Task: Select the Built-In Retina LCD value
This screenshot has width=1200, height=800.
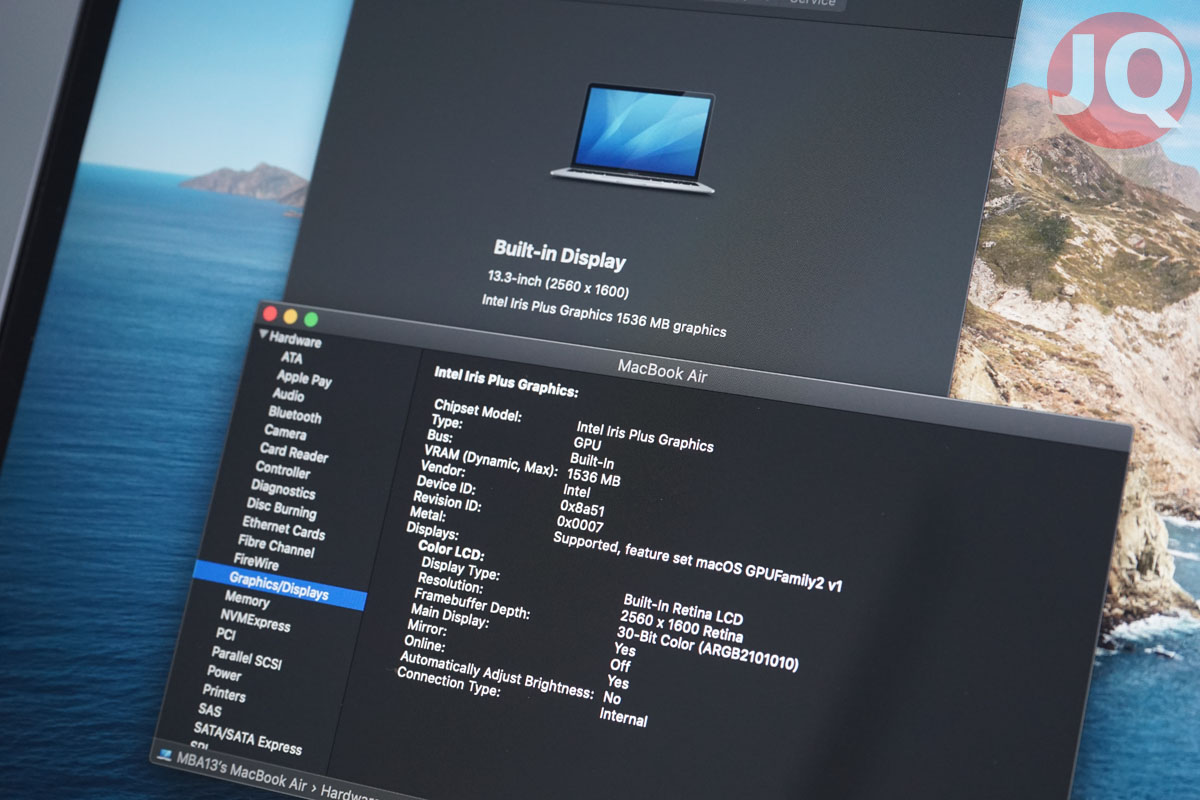Action: [x=684, y=609]
